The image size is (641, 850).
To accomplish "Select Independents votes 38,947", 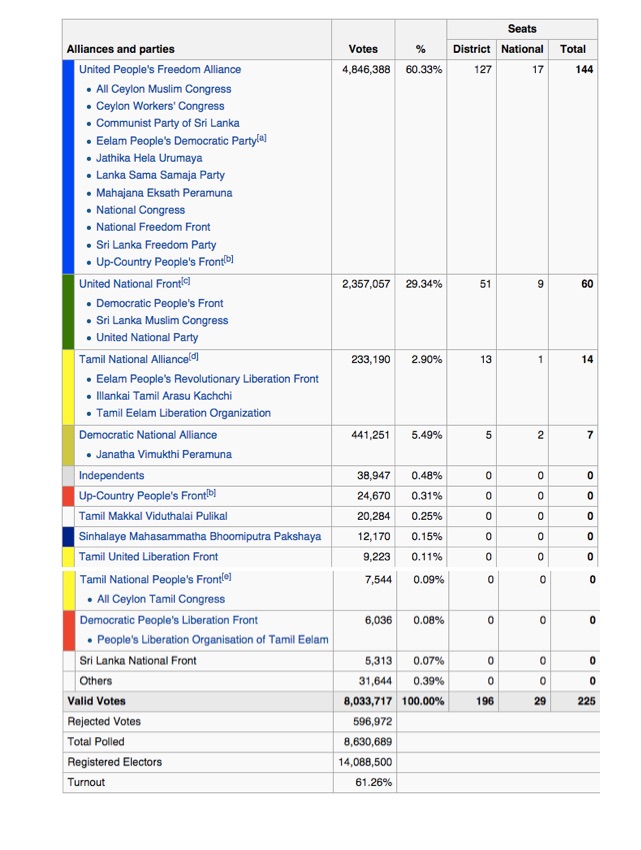I will (x=373, y=475).
